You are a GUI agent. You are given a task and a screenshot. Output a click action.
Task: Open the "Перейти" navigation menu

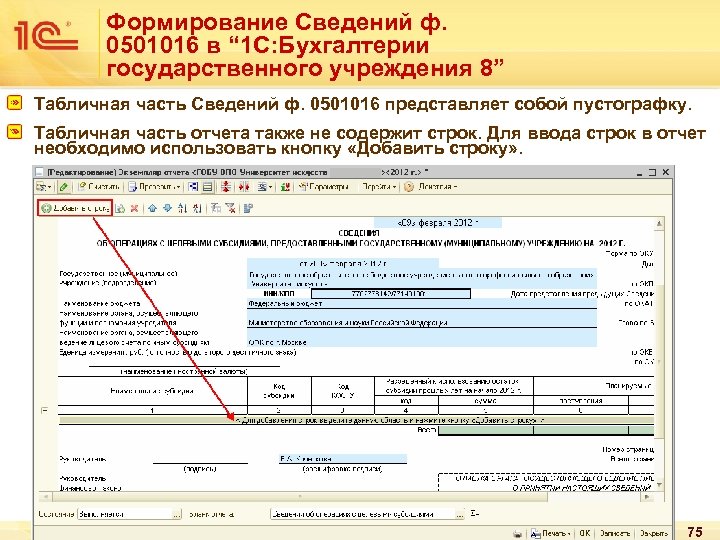(x=379, y=187)
